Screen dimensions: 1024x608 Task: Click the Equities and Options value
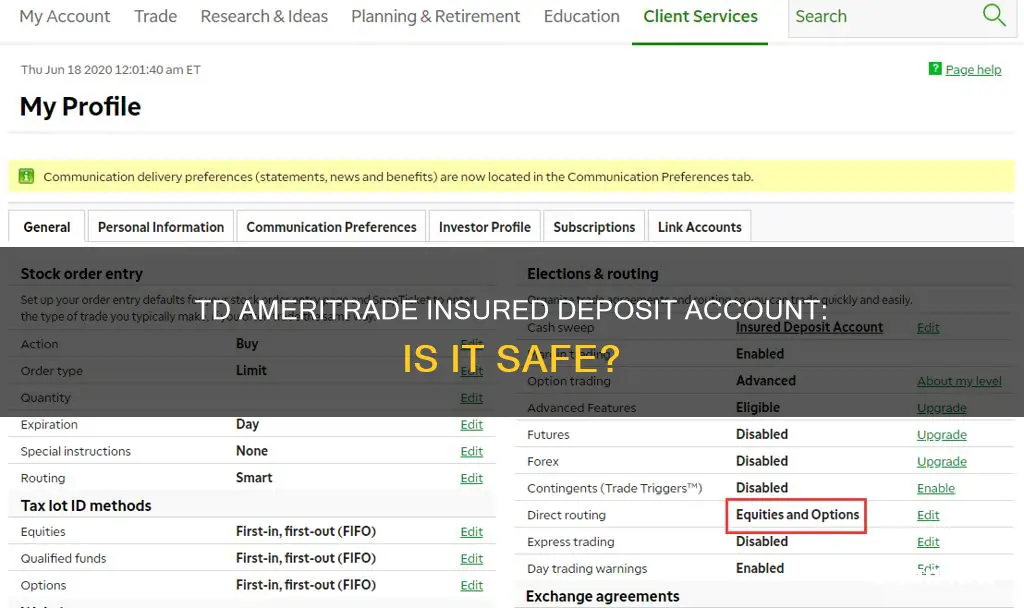pos(797,515)
